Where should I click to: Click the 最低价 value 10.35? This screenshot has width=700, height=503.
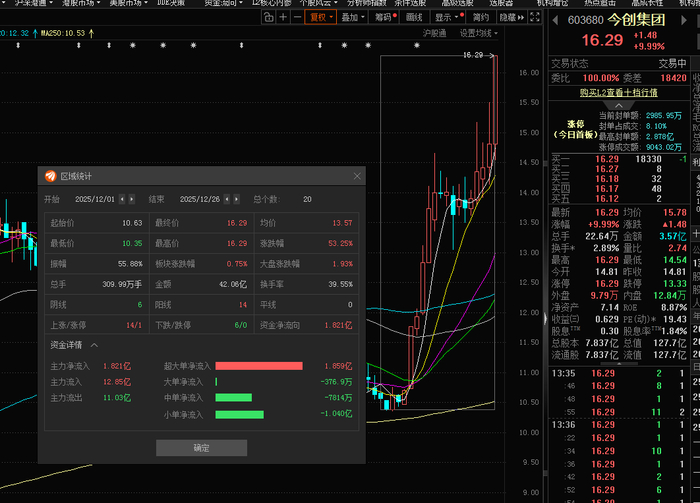[x=132, y=243]
